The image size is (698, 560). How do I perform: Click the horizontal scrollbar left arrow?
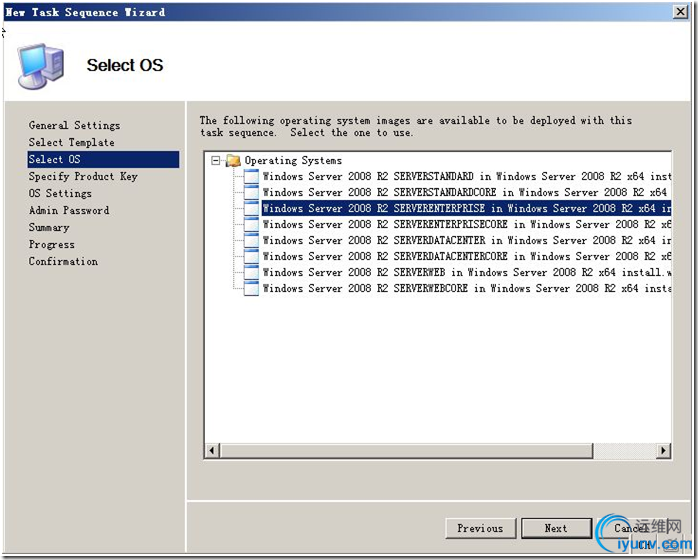[212, 450]
